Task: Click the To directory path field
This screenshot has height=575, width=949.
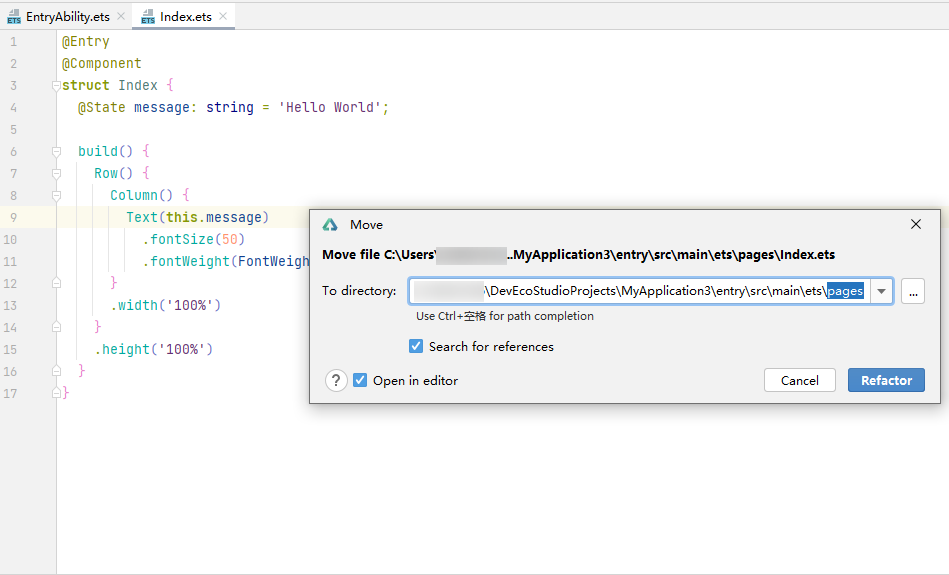Action: point(639,291)
